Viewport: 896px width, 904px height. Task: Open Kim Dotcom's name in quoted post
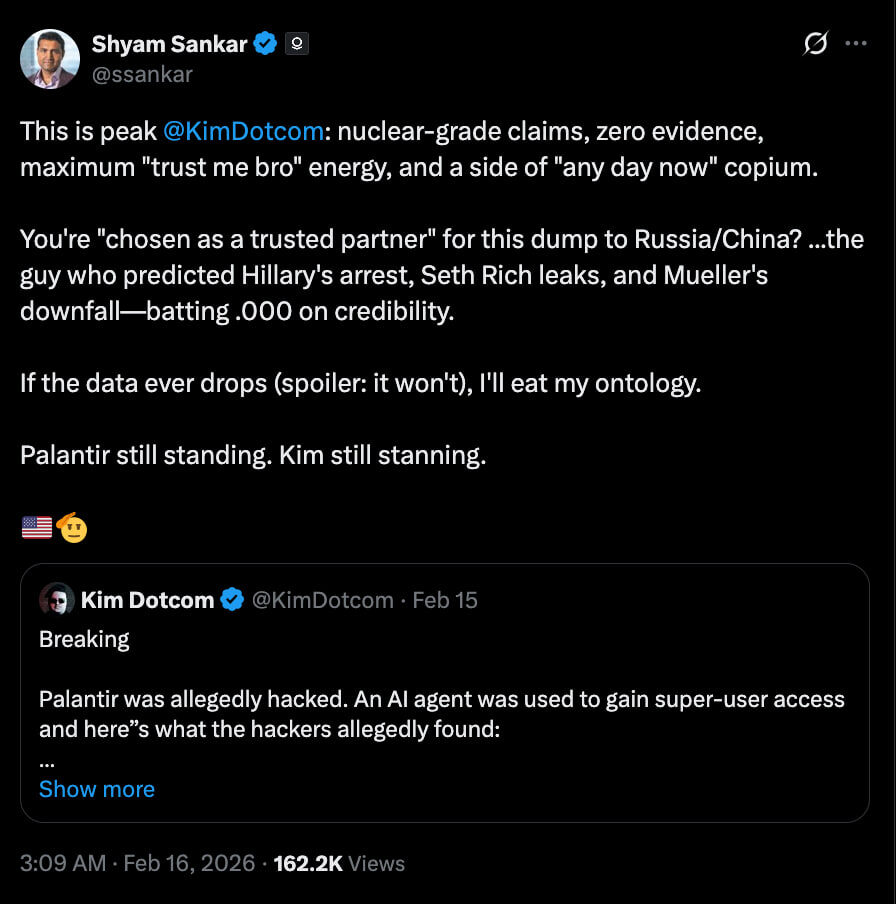147,600
